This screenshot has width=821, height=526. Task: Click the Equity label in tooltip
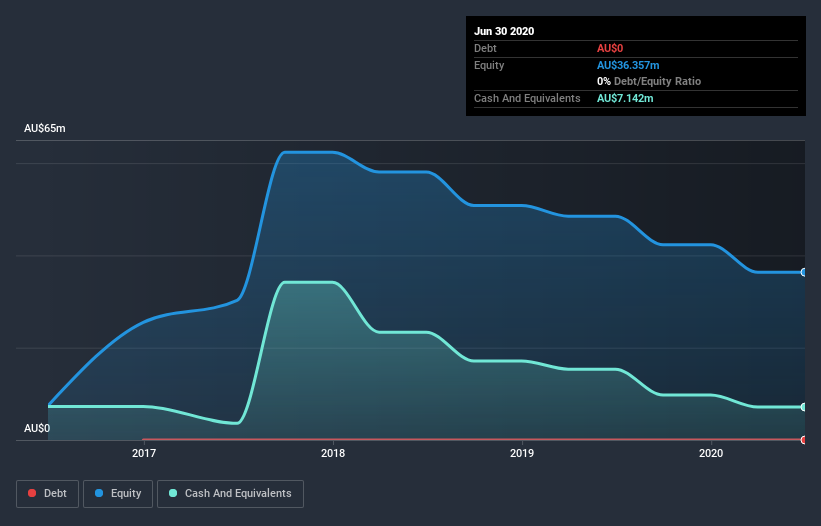pos(489,65)
